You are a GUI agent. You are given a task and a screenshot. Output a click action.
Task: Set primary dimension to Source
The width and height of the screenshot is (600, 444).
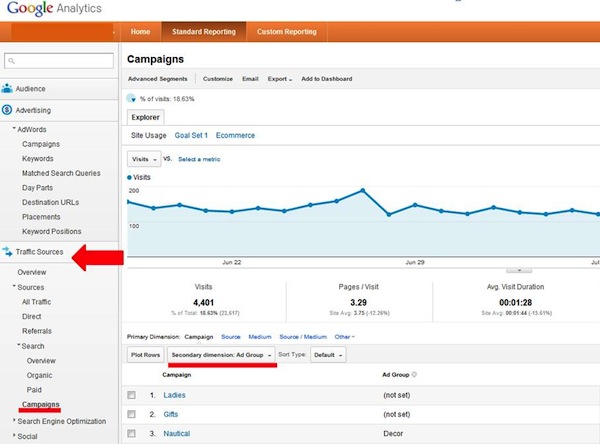231,337
